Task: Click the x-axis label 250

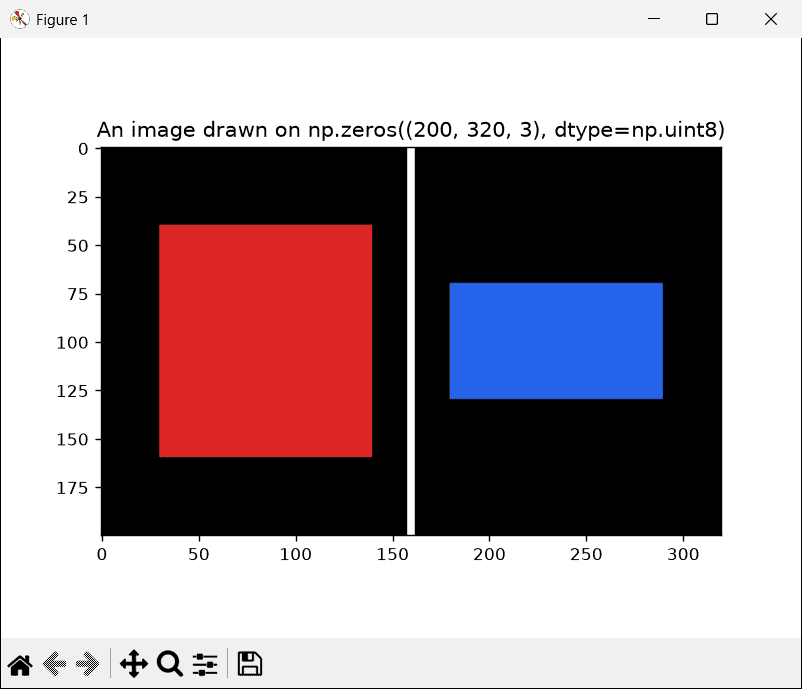Action: [586, 554]
